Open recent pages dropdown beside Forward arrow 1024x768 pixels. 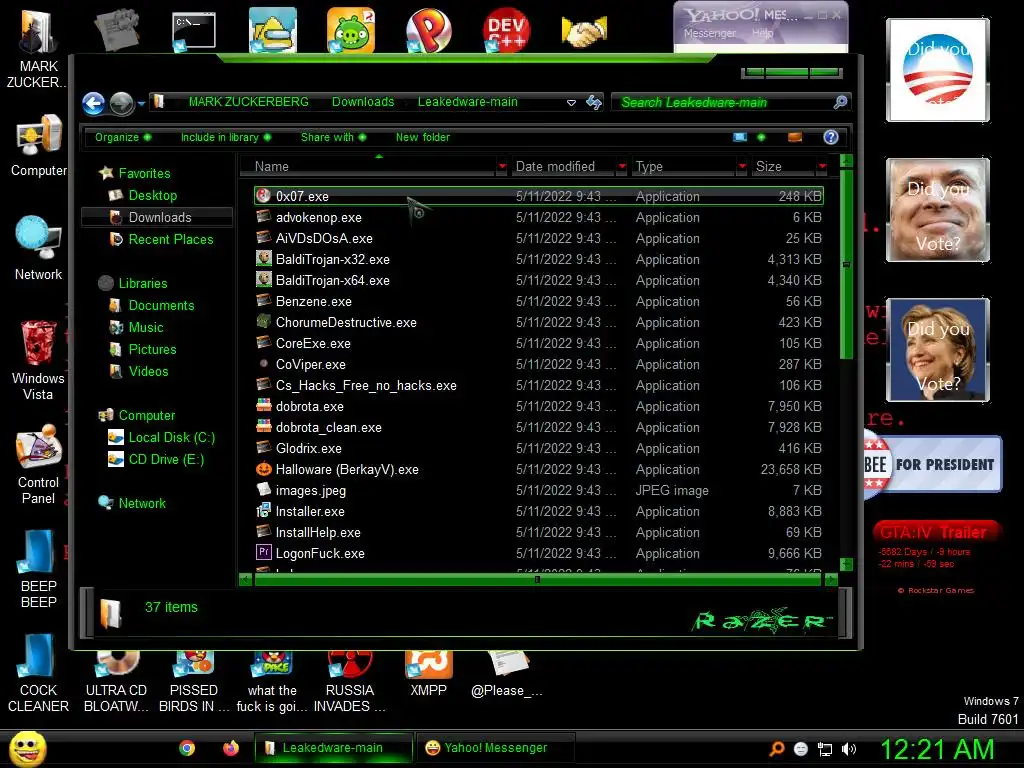141,103
